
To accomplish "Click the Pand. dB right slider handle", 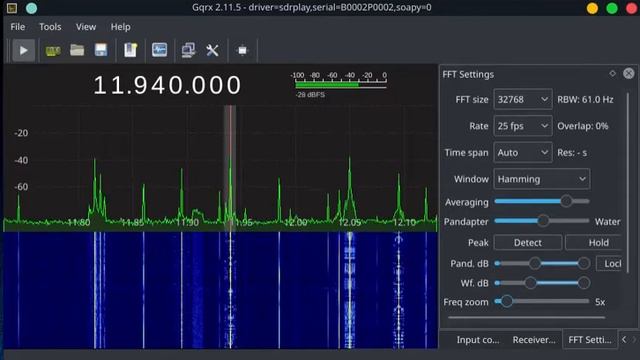I will click(x=584, y=263).
